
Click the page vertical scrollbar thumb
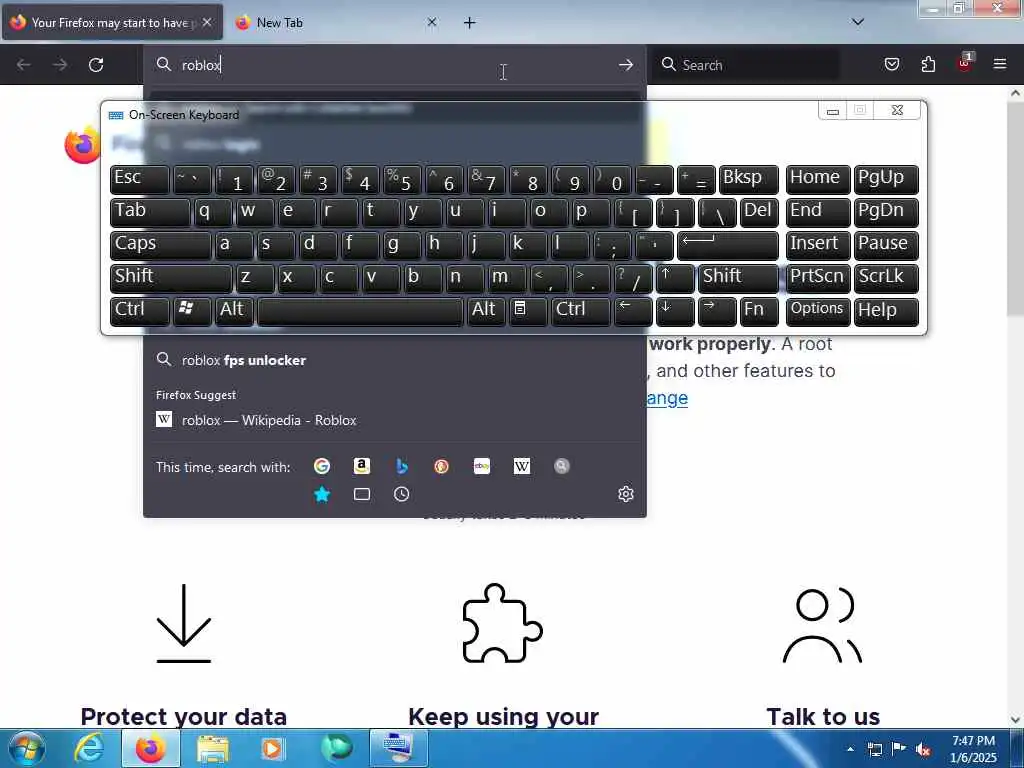point(1015,209)
